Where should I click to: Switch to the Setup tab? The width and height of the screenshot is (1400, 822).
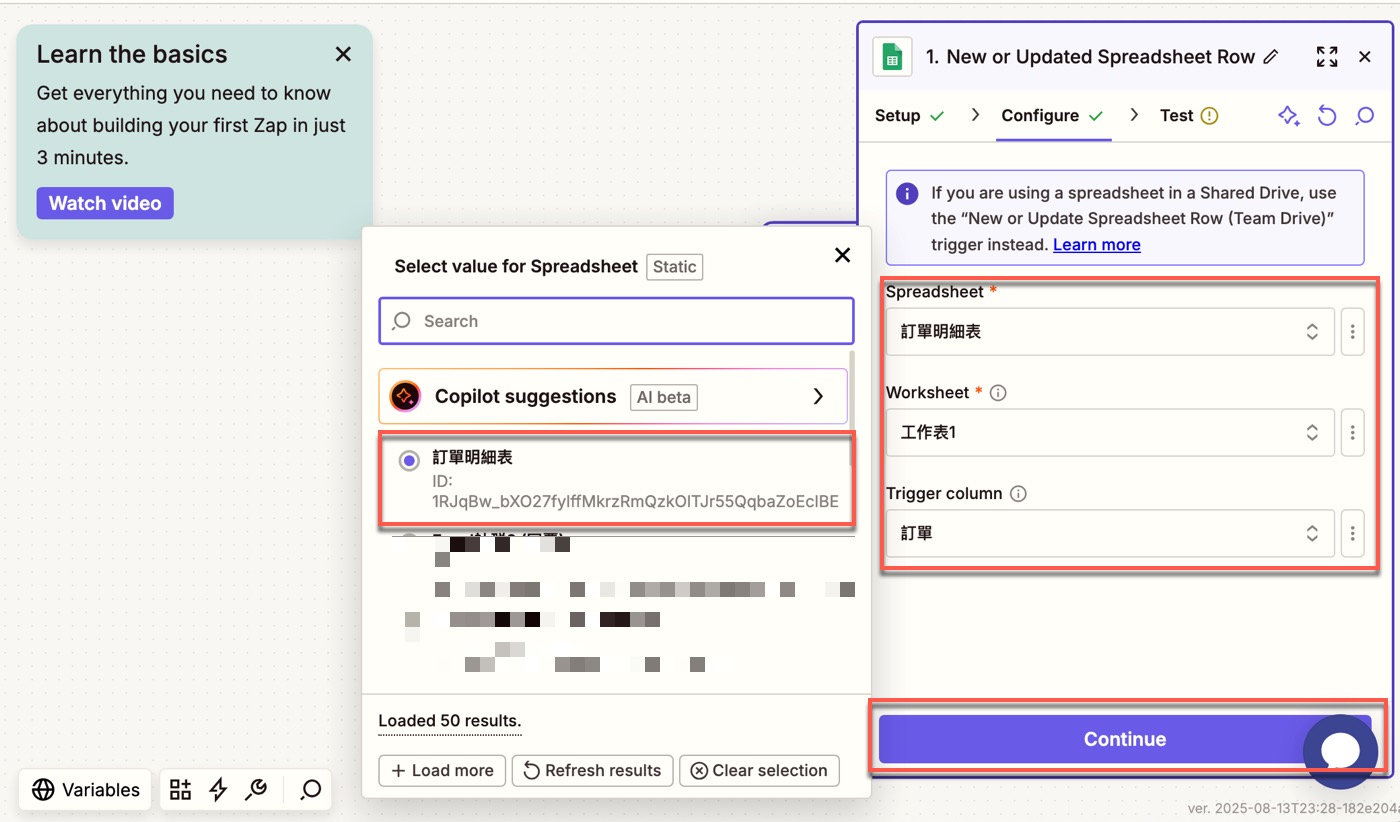(909, 116)
